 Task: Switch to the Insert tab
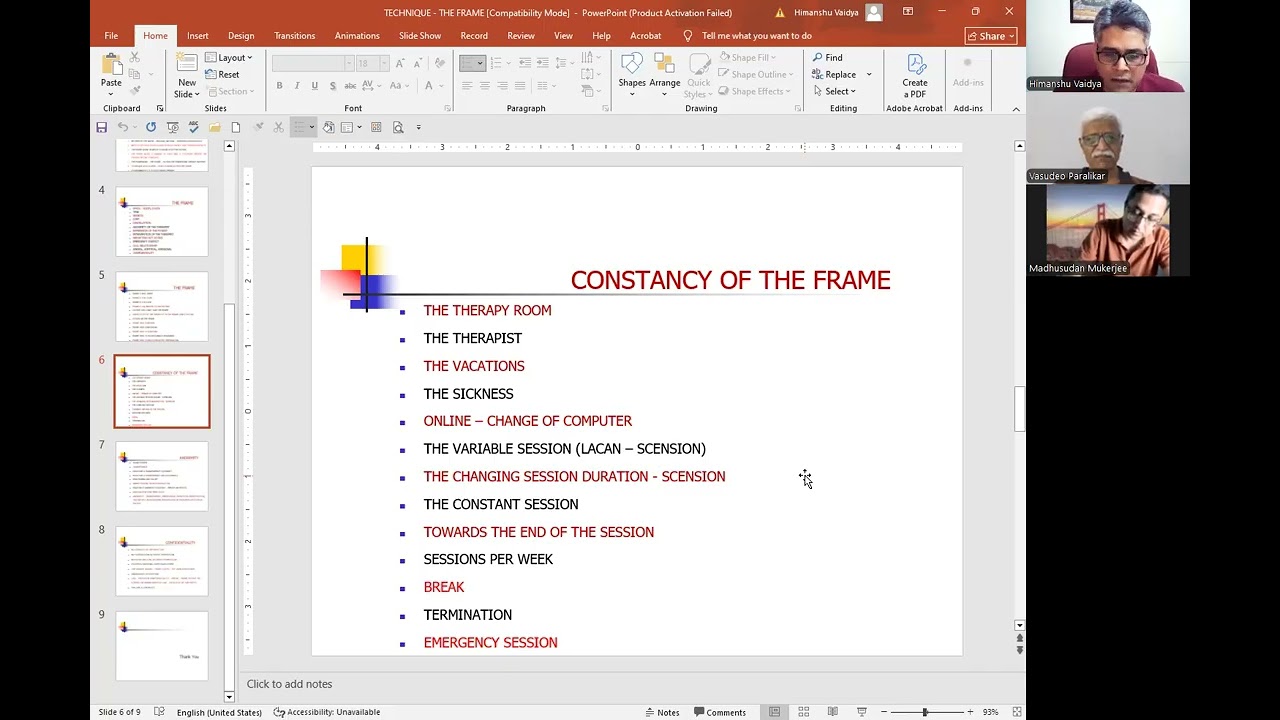(x=198, y=36)
